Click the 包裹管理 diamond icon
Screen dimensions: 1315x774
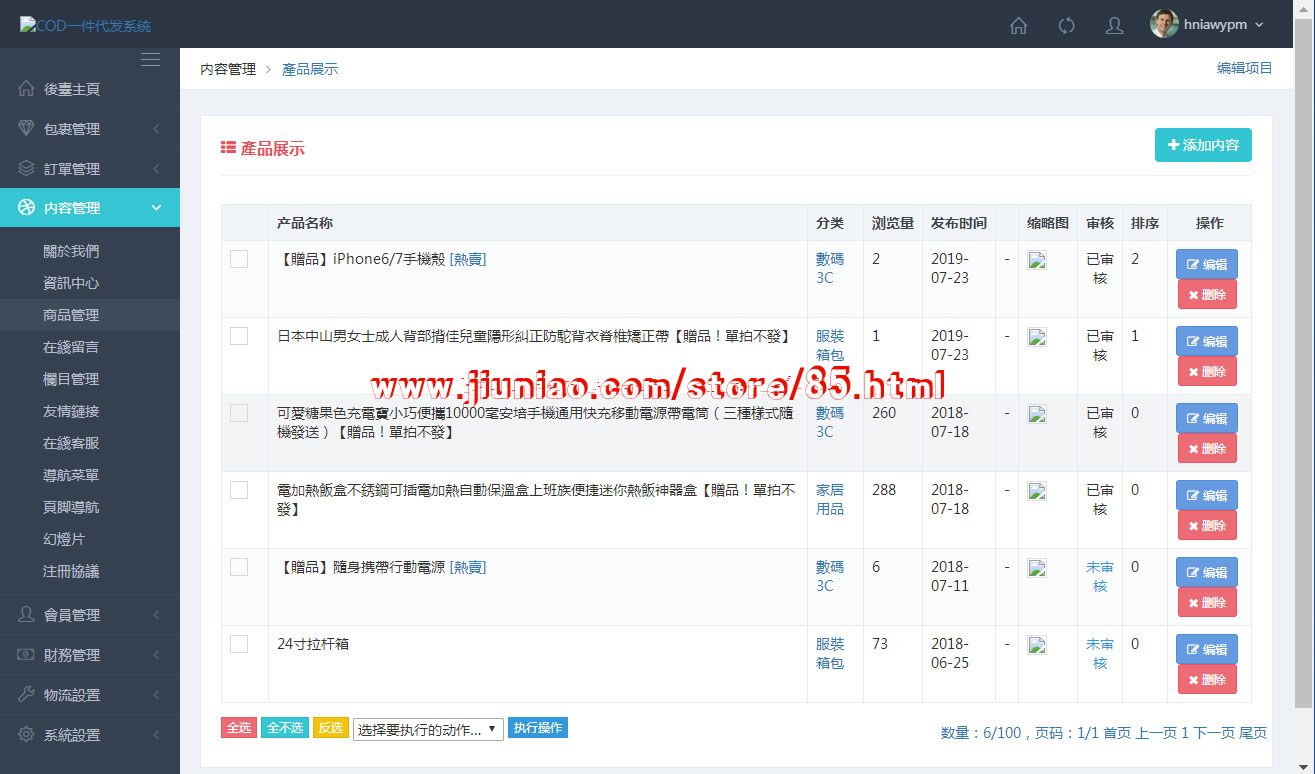(26, 129)
